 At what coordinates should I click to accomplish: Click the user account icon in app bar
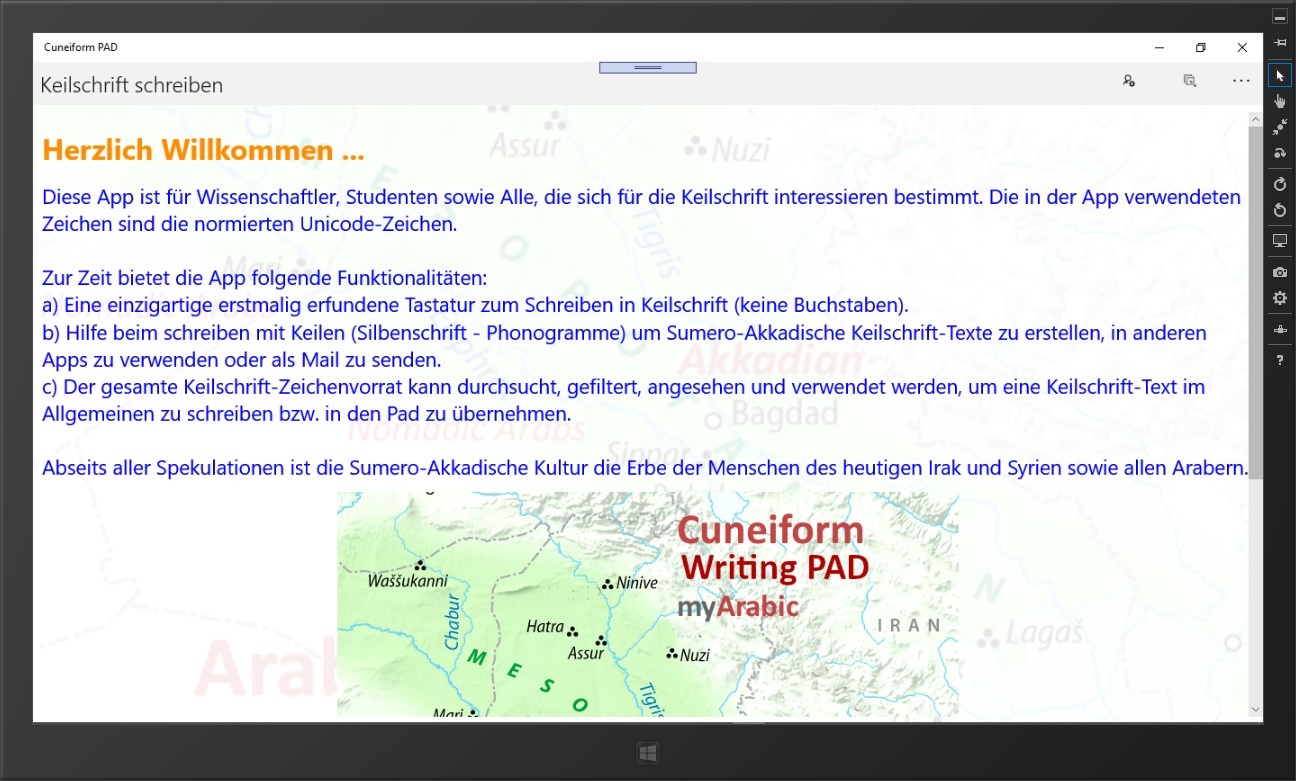[x=1128, y=80]
